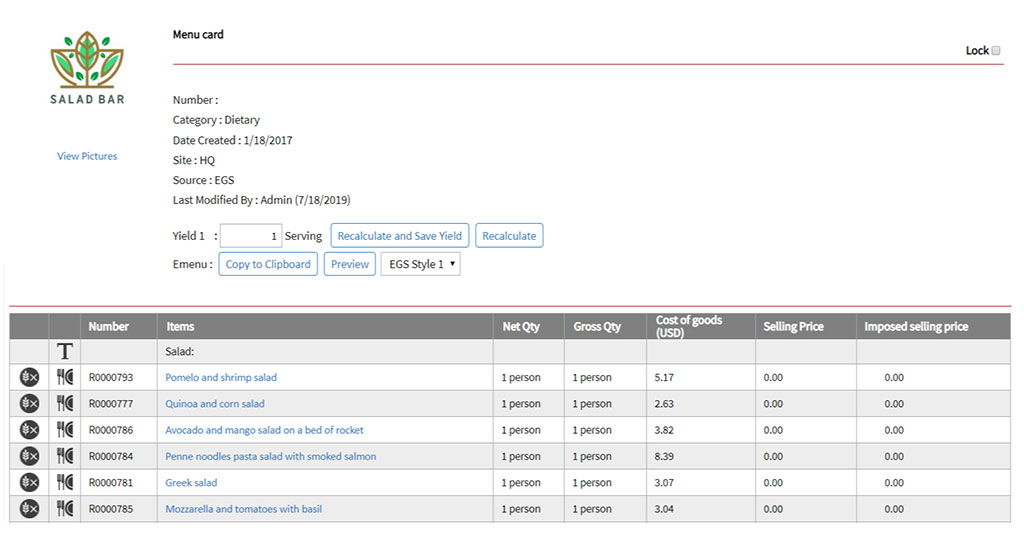1024x544 pixels.
Task: Open the Pomelo and shrimp salad recipe link
Action: 221,378
